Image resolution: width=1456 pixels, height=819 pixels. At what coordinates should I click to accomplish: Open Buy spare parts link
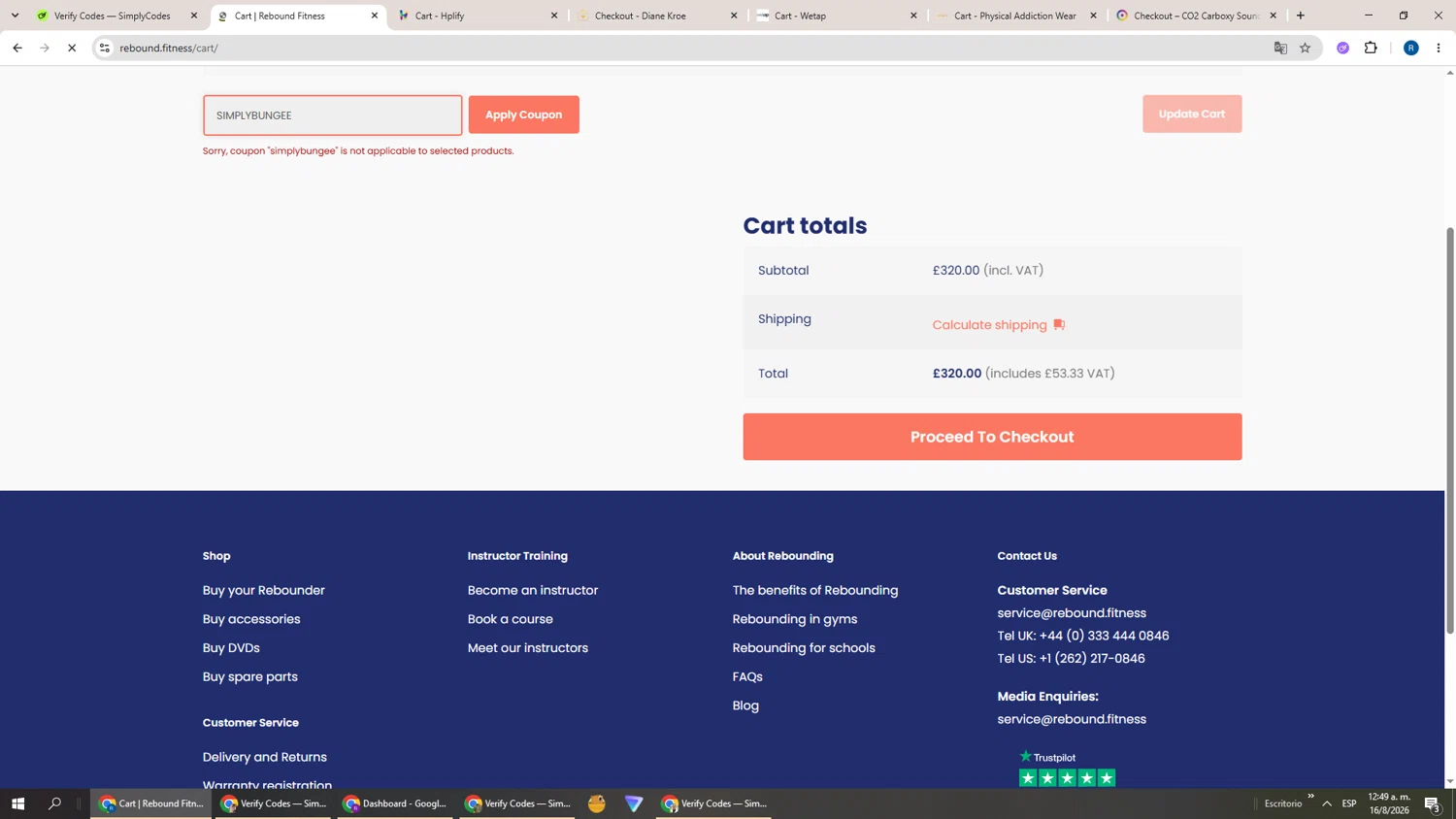pyautogui.click(x=250, y=677)
